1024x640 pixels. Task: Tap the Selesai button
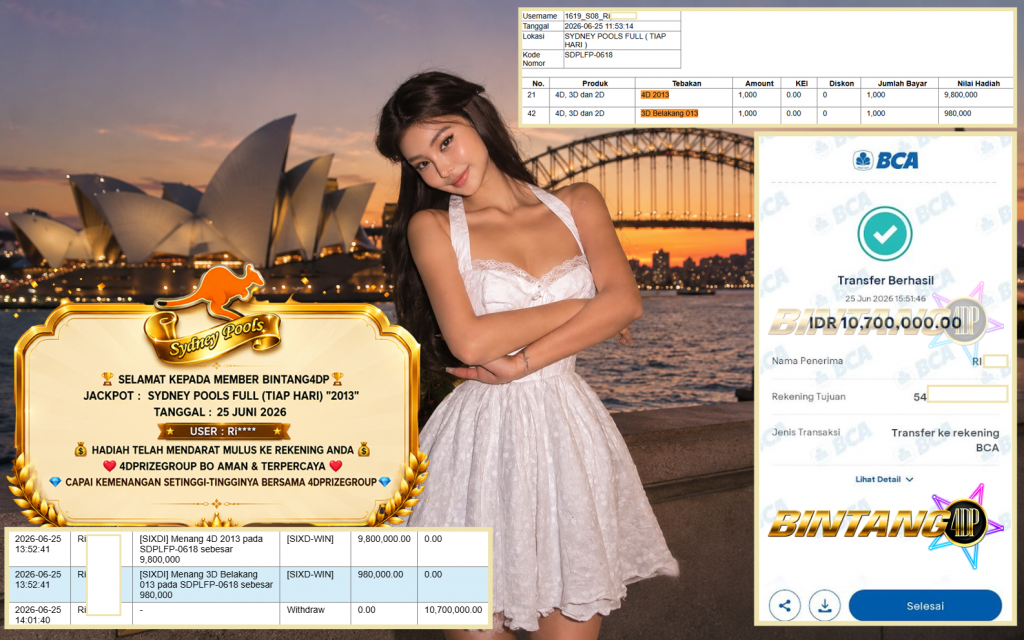925,605
